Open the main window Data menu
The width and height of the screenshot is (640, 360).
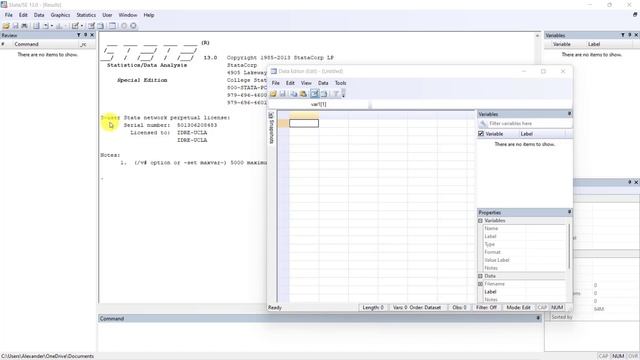(39, 15)
